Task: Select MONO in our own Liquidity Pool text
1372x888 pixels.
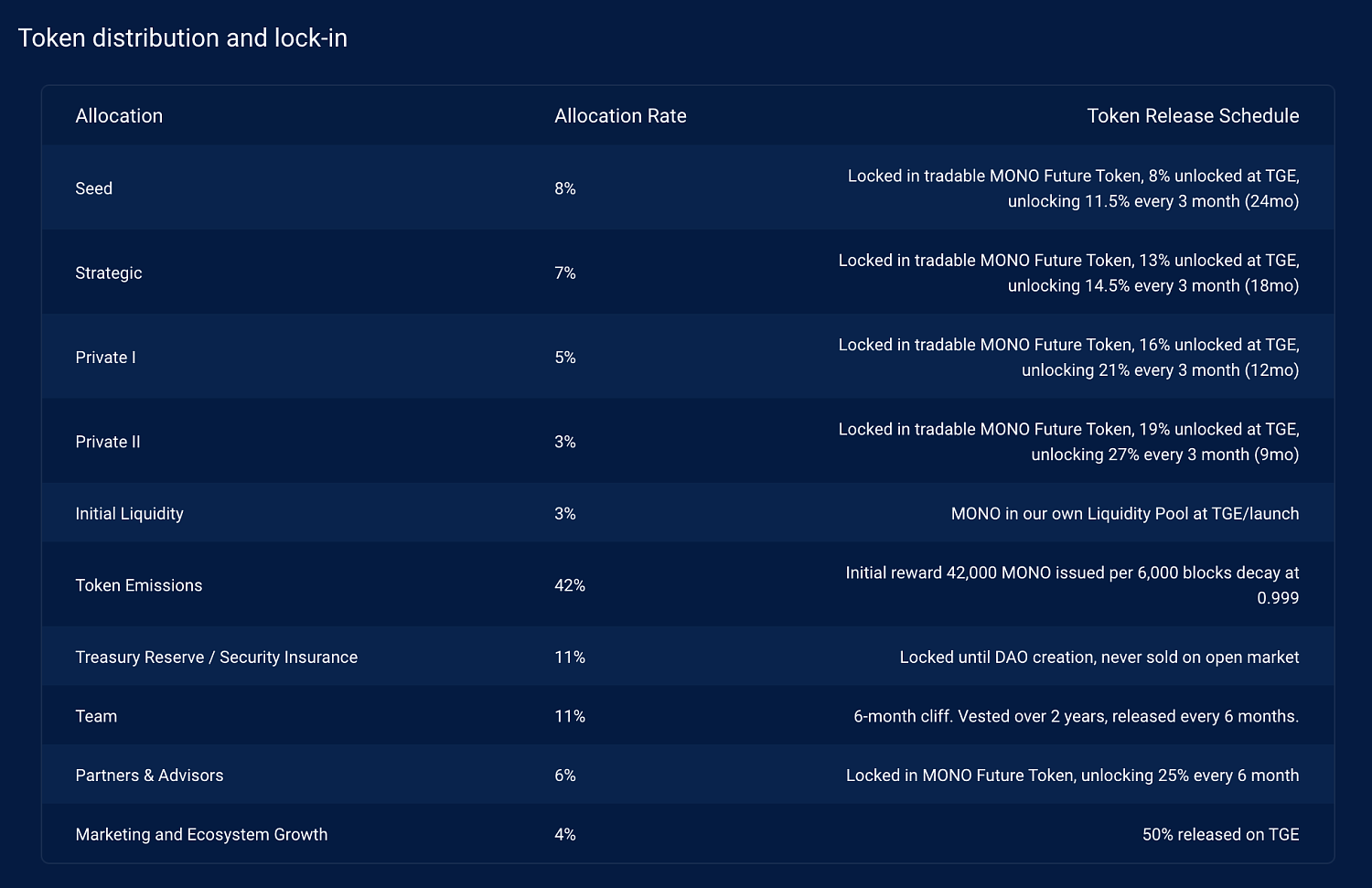Action: [1125, 514]
